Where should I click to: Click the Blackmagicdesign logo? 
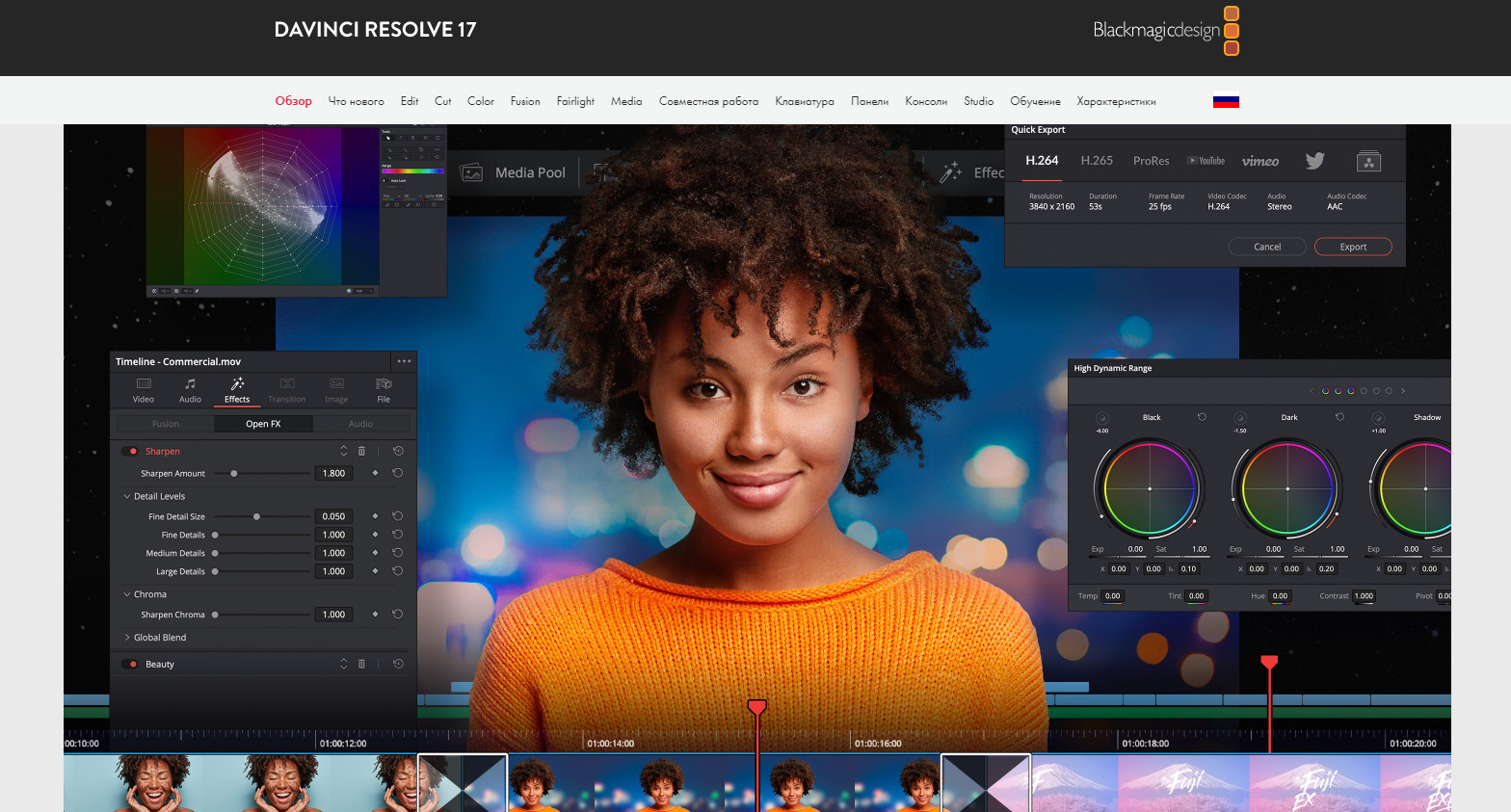[1166, 30]
